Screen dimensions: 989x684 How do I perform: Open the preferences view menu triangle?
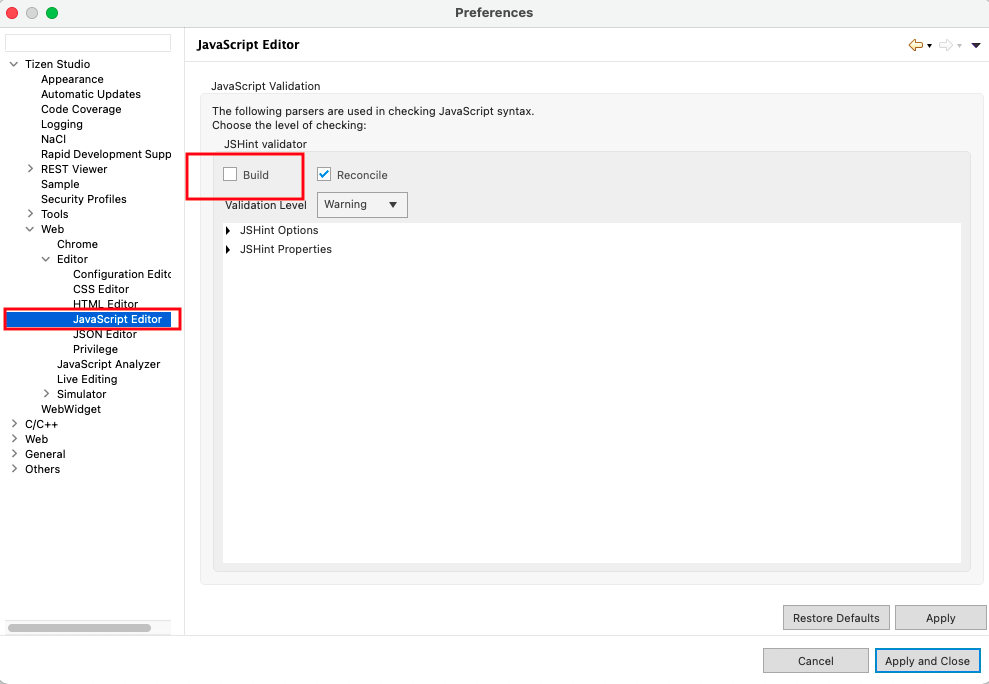point(976,45)
